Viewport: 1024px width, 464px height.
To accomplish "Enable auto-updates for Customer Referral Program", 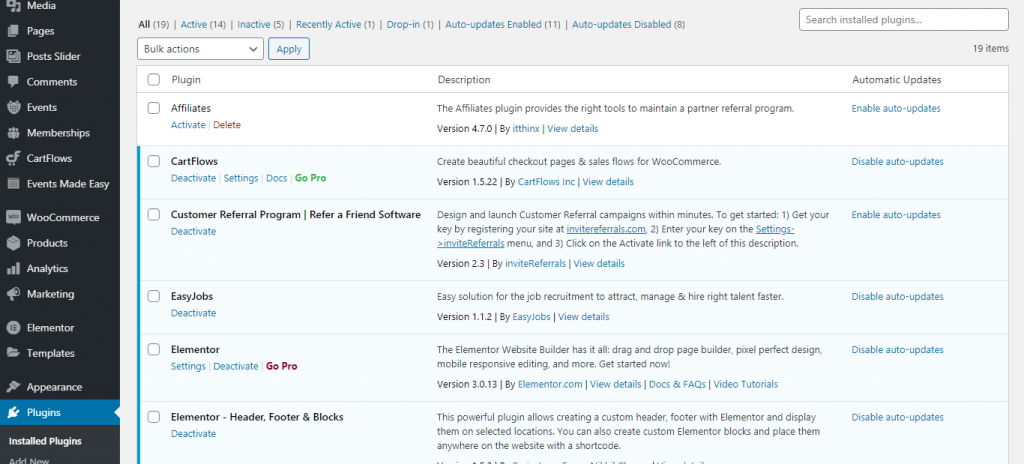I will (x=896, y=214).
